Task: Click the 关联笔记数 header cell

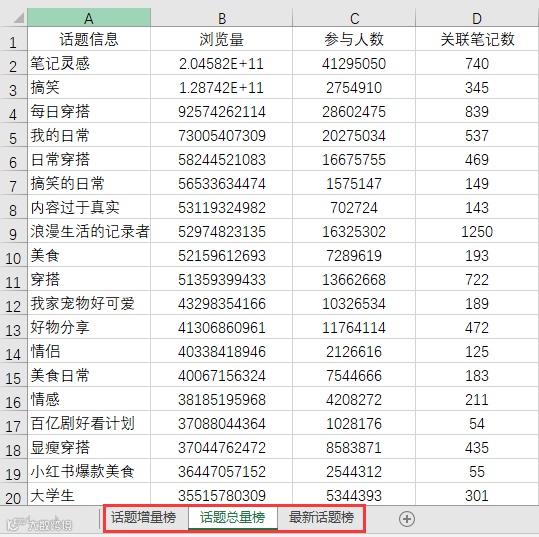Action: (x=477, y=39)
